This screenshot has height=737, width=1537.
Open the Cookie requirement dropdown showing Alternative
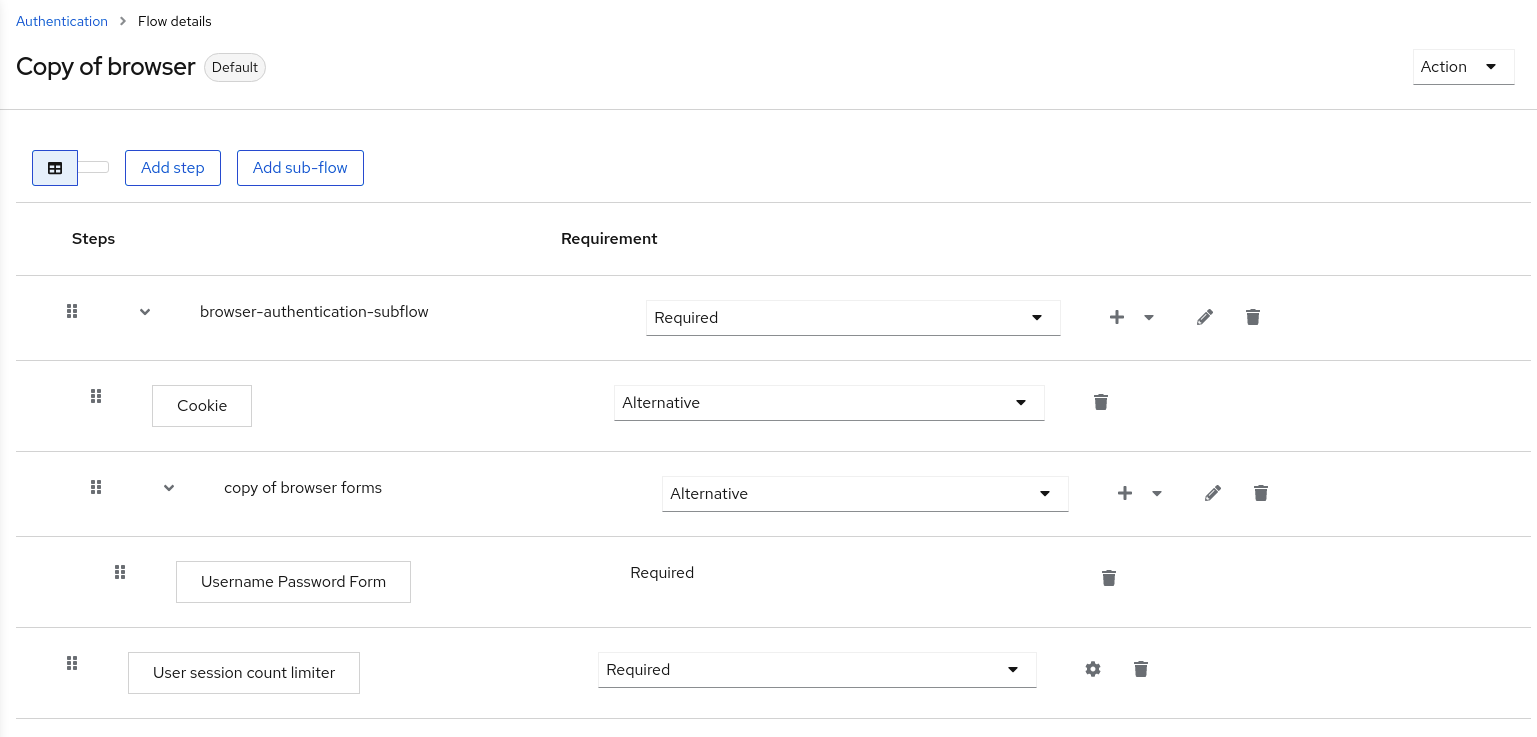pos(828,402)
